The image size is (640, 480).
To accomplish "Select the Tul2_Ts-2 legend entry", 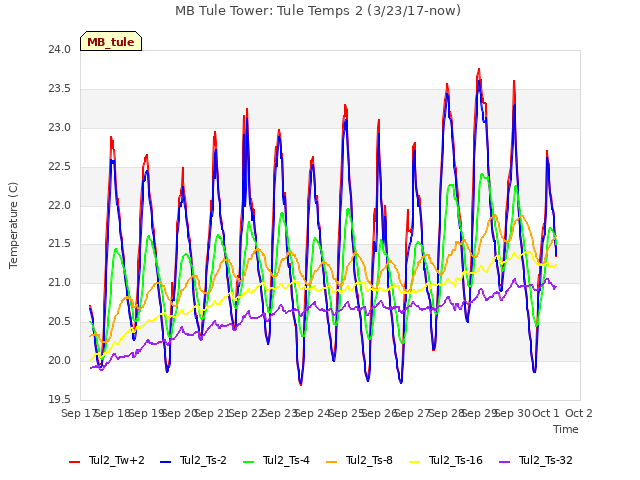I will (193, 461).
